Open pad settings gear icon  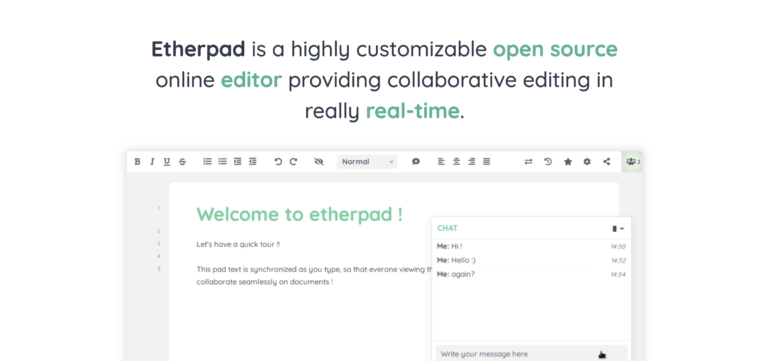pyautogui.click(x=587, y=162)
